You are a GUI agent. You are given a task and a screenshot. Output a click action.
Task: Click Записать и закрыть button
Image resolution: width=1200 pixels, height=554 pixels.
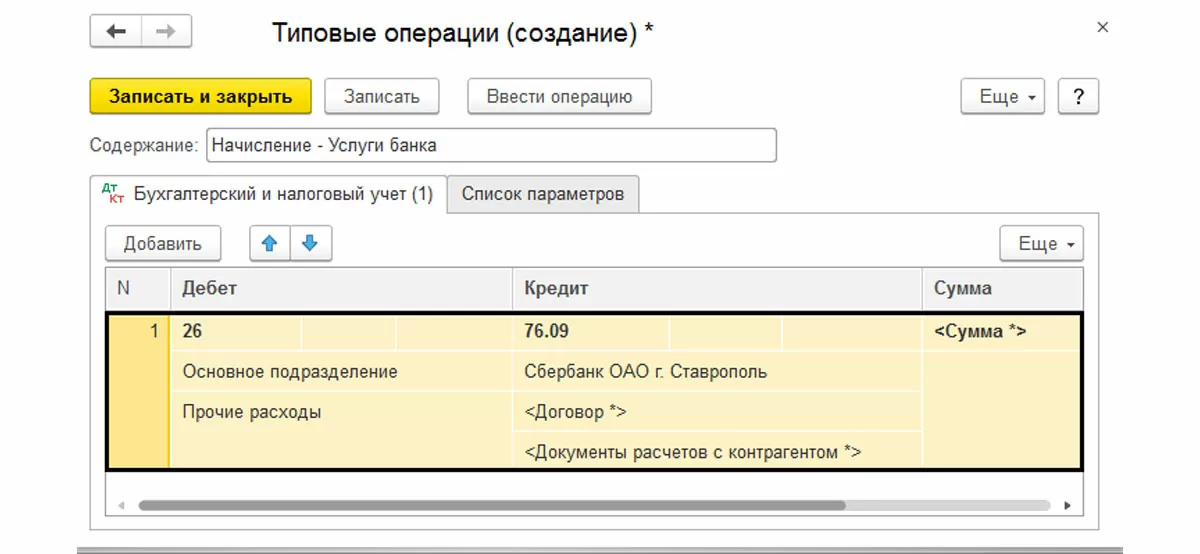point(200,97)
